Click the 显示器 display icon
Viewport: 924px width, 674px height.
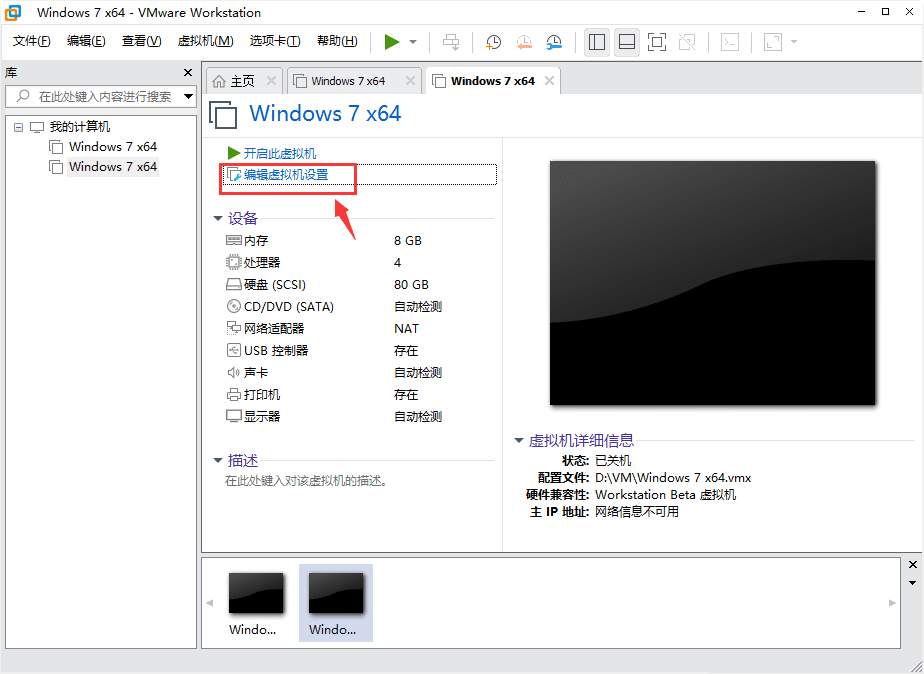coord(234,417)
